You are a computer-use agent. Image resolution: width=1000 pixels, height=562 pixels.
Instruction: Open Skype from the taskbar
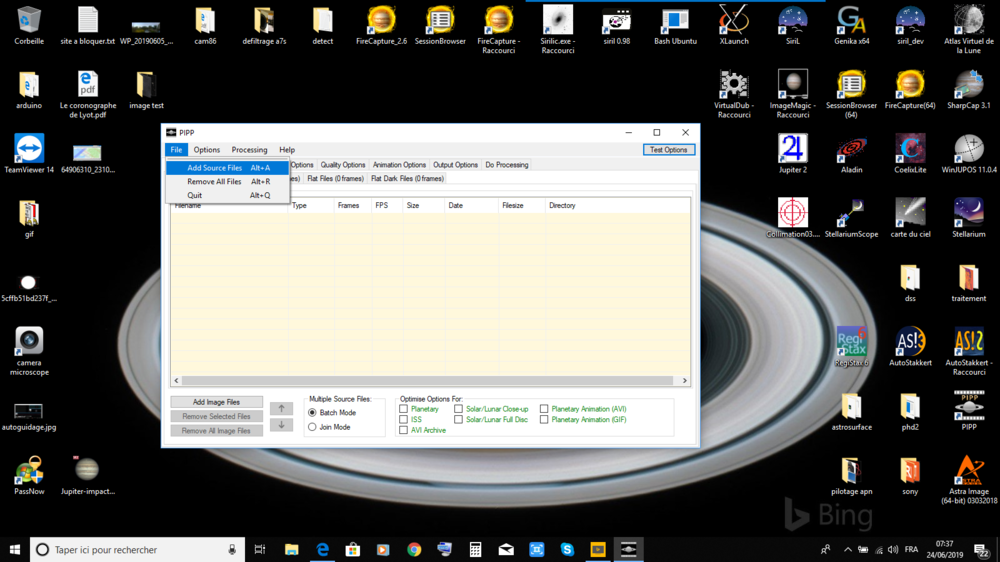click(567, 549)
